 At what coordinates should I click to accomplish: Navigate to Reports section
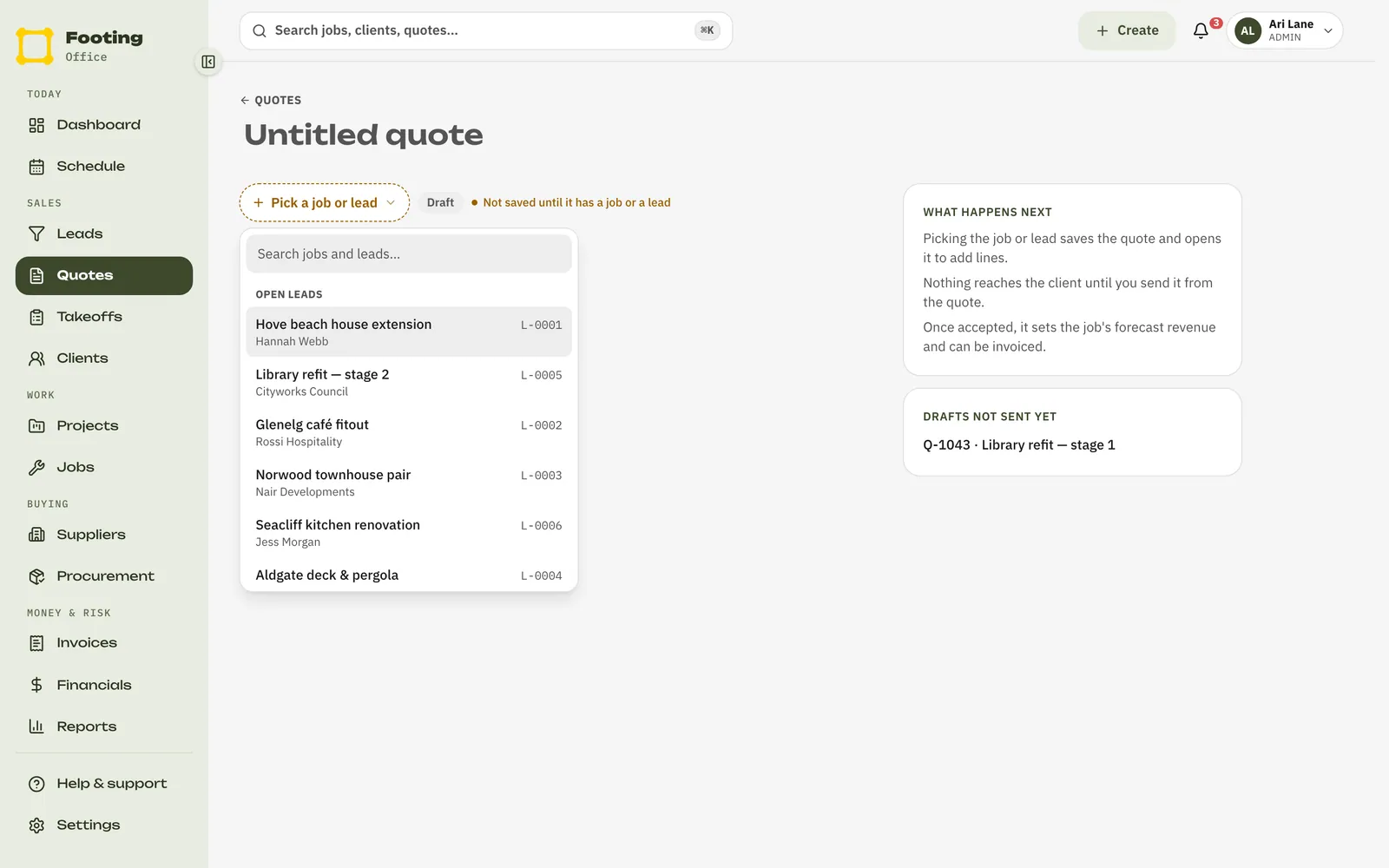(104, 727)
